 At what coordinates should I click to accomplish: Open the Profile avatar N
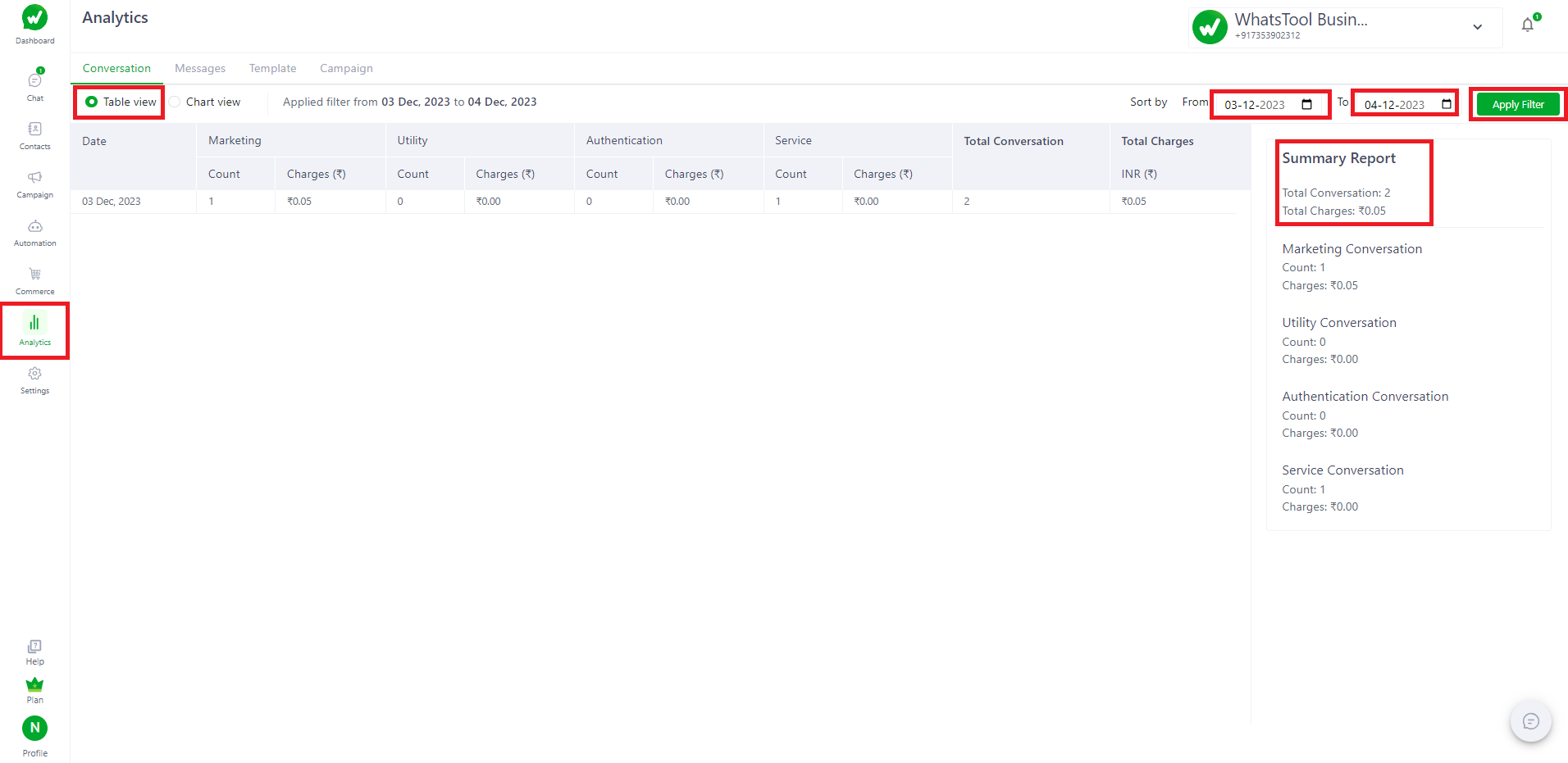click(x=34, y=728)
